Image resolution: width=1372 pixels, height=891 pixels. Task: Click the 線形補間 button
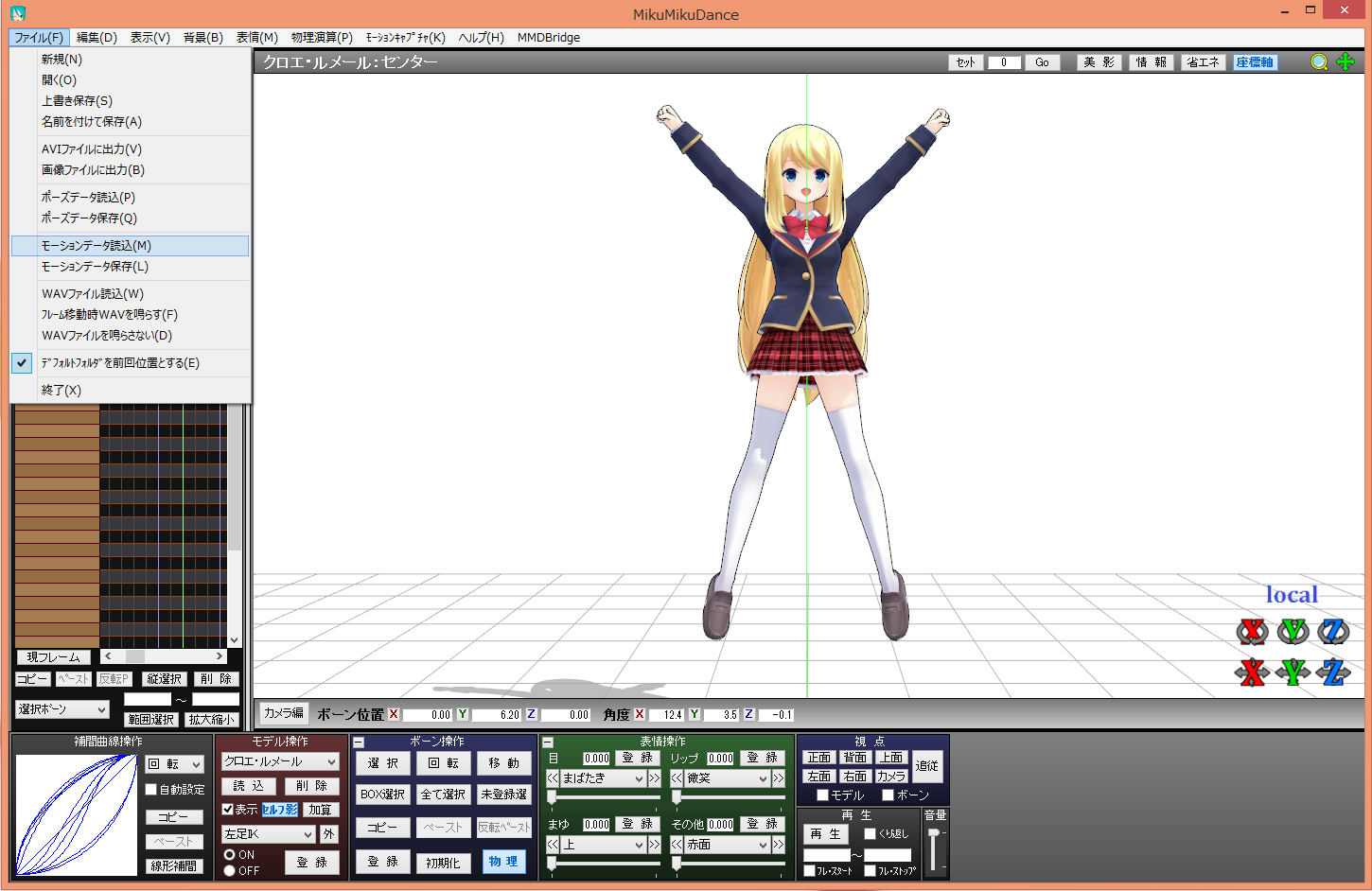click(x=175, y=865)
